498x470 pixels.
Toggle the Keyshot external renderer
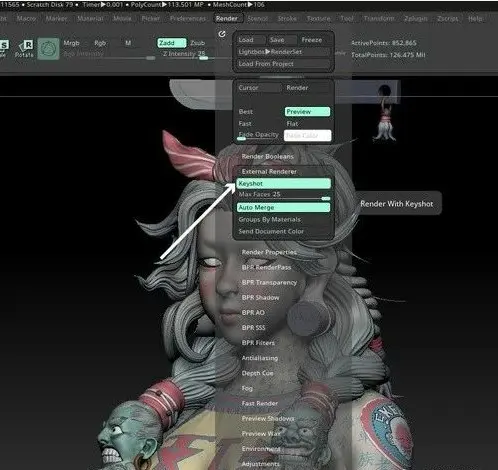click(x=284, y=183)
